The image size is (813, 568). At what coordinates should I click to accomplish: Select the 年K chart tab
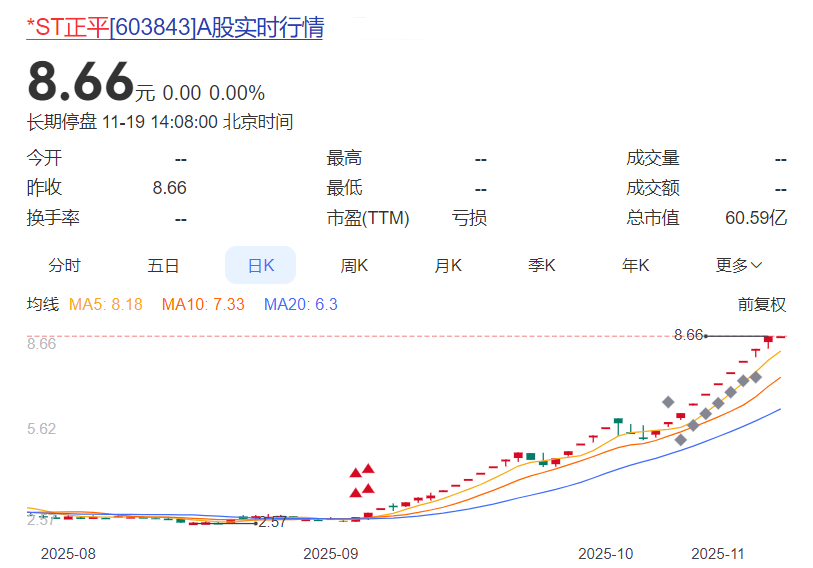click(635, 266)
